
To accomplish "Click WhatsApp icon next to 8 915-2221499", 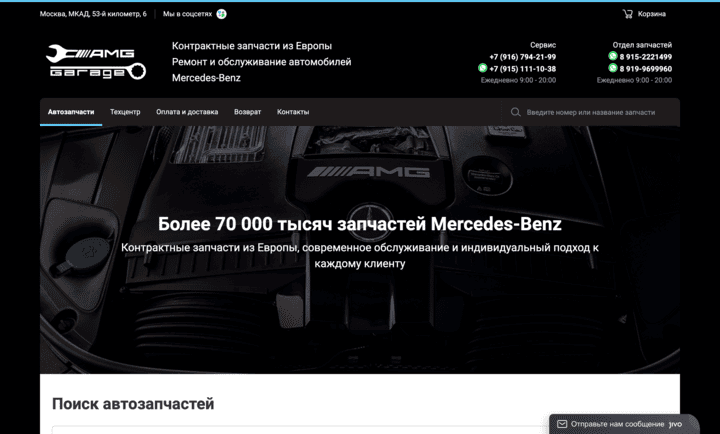I will pos(613,56).
